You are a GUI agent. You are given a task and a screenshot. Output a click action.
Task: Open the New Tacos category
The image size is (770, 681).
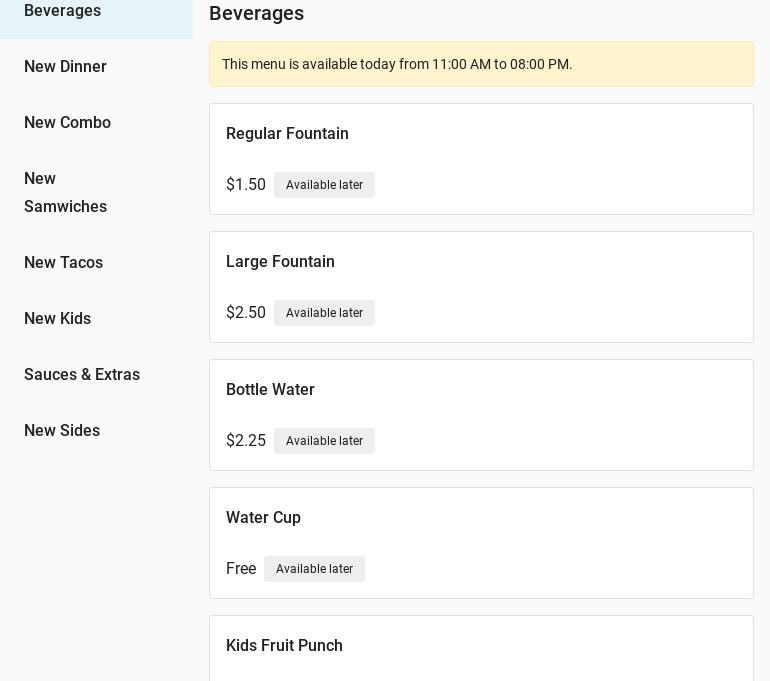pyautogui.click(x=63, y=263)
